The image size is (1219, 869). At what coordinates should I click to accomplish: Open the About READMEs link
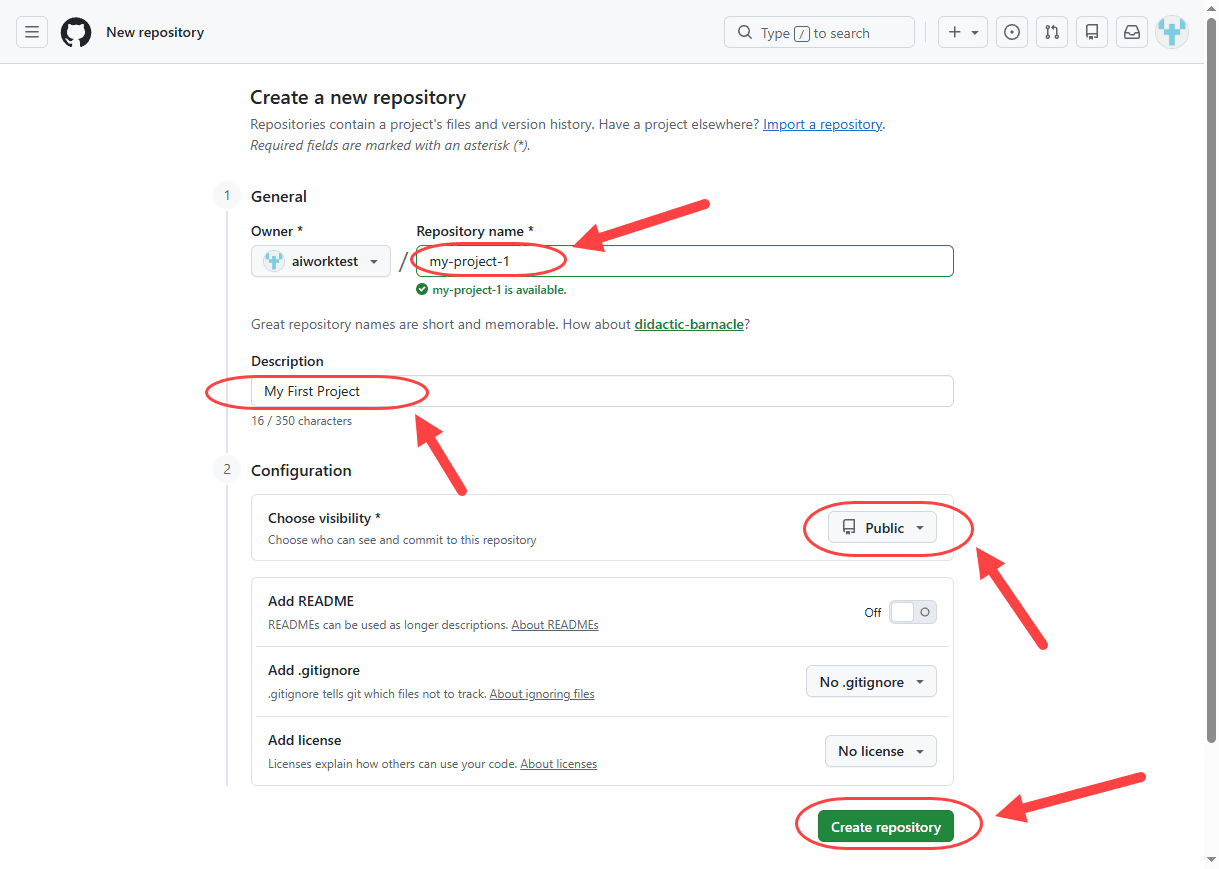[x=555, y=625]
